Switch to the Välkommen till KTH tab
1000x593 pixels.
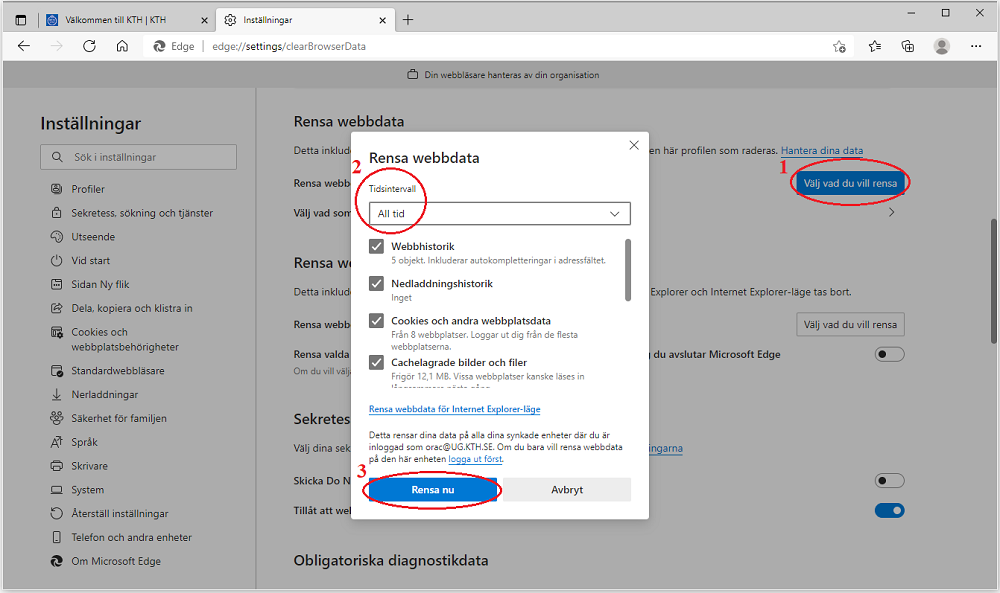click(125, 20)
